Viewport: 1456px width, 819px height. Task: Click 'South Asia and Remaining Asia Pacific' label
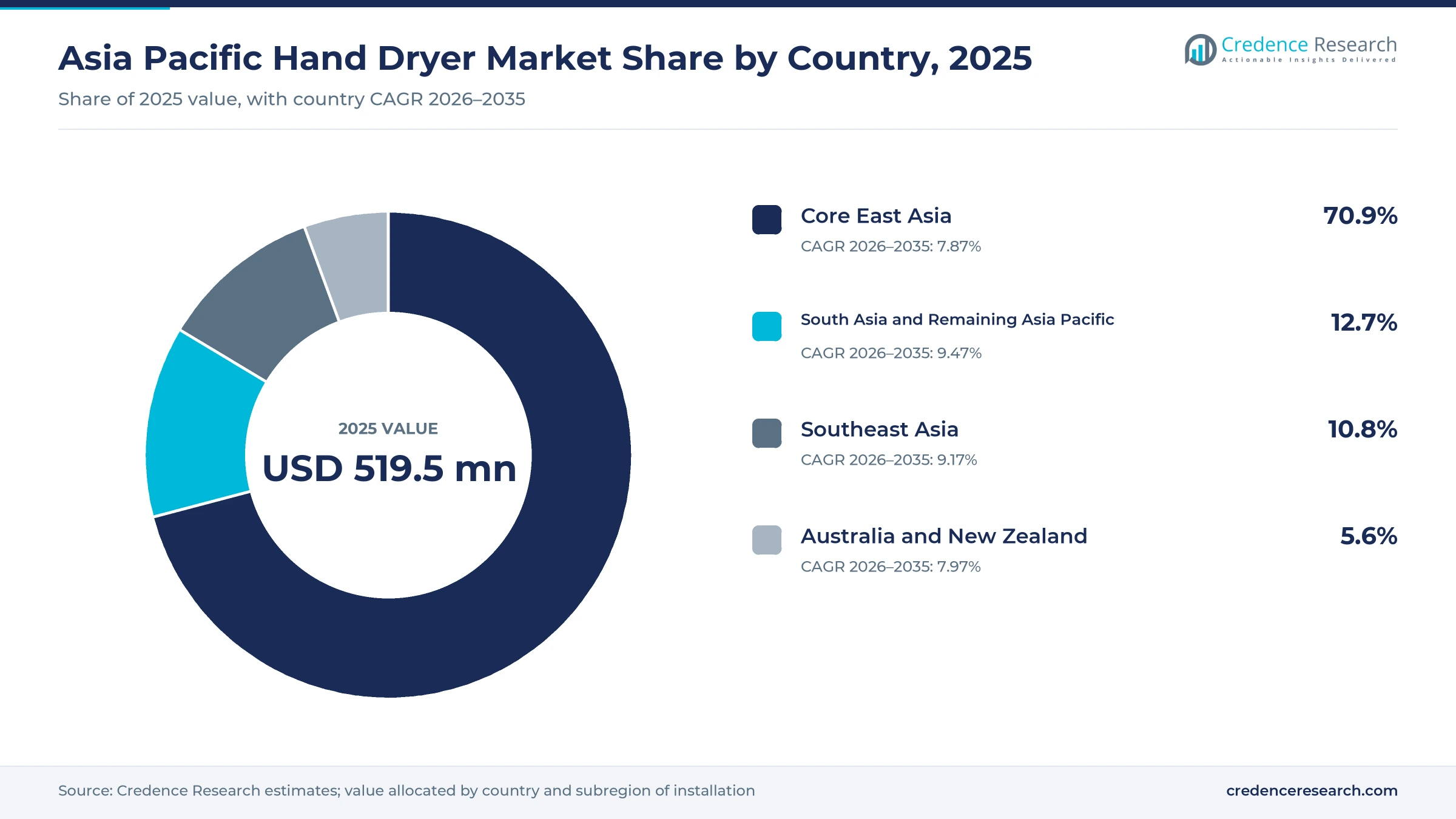click(957, 320)
